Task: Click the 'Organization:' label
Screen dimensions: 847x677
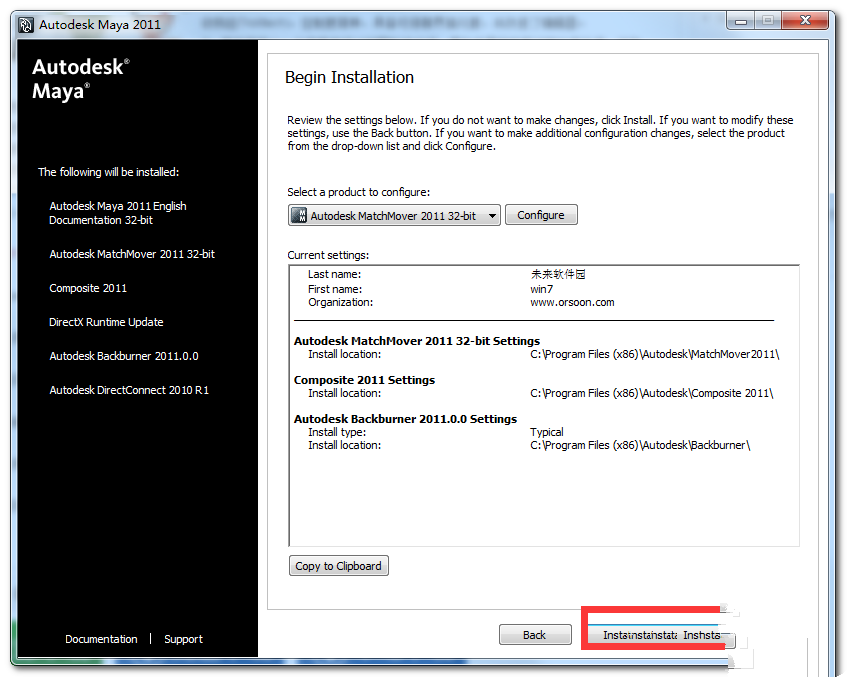Action: point(340,302)
